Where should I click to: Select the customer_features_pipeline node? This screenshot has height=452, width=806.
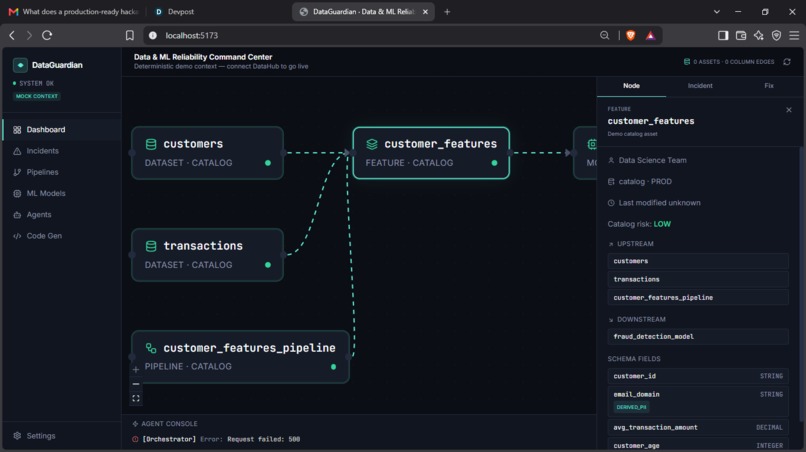pyautogui.click(x=240, y=356)
